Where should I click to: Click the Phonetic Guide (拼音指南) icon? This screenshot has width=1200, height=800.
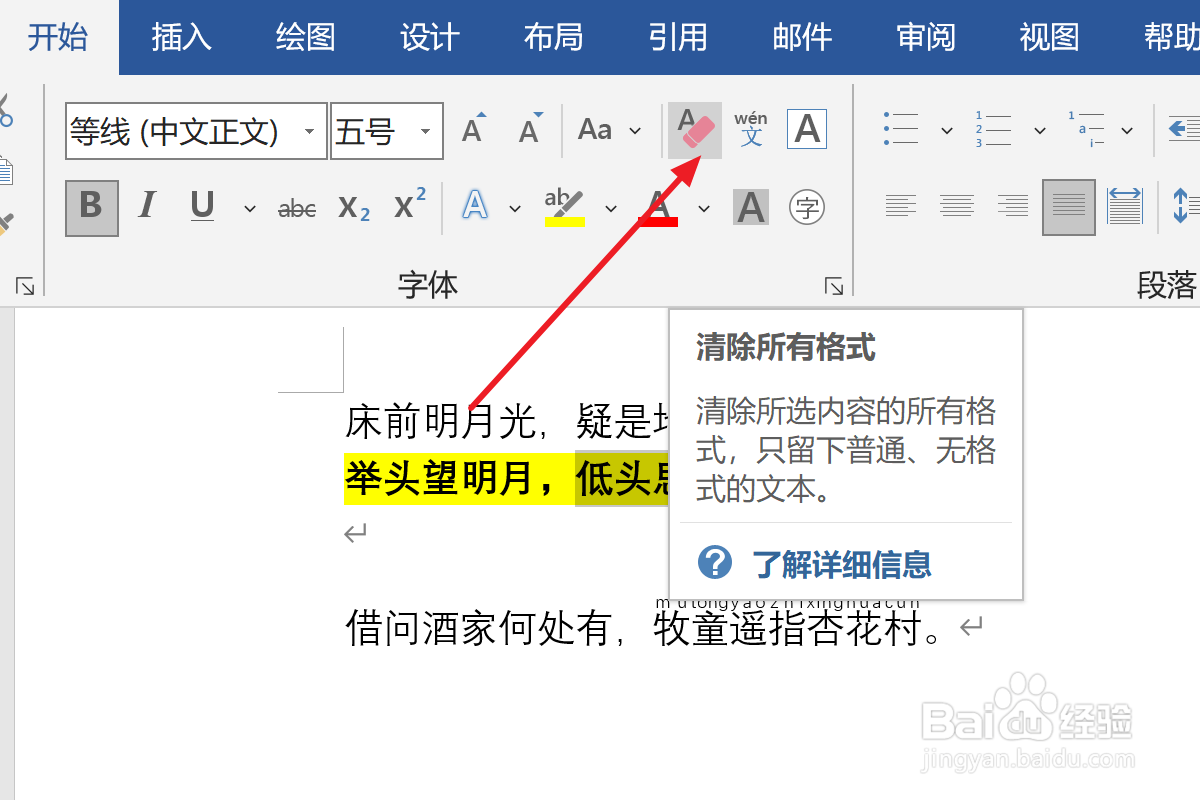coord(750,128)
